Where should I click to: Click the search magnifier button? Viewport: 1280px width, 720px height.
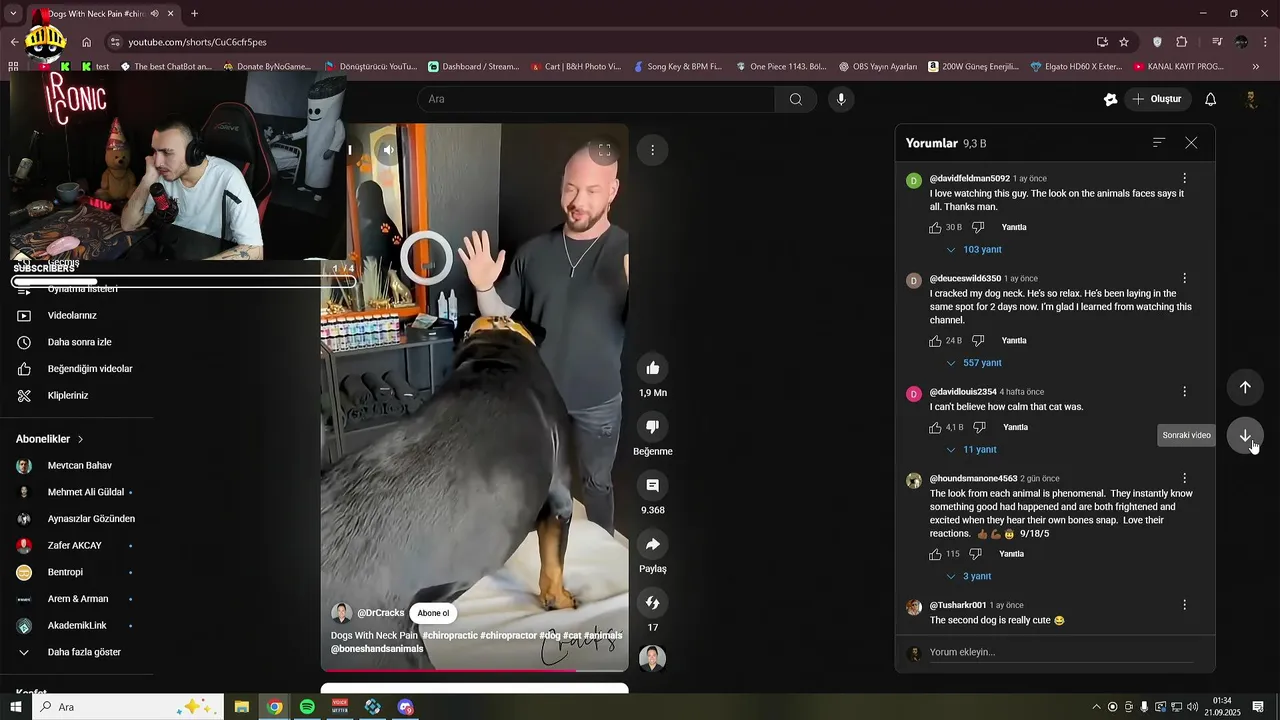point(796,99)
